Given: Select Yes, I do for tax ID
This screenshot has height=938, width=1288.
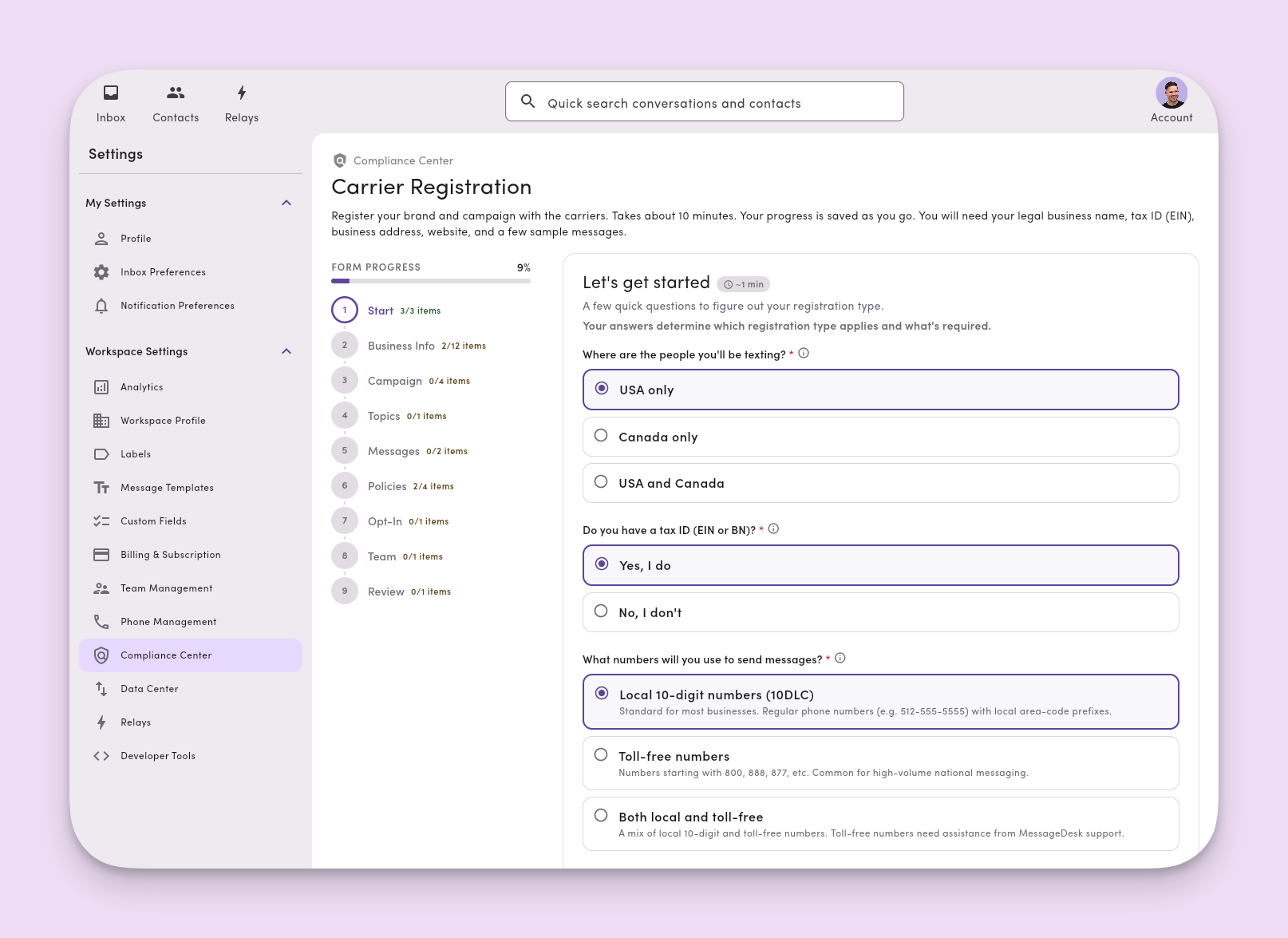Looking at the screenshot, I should tap(881, 565).
